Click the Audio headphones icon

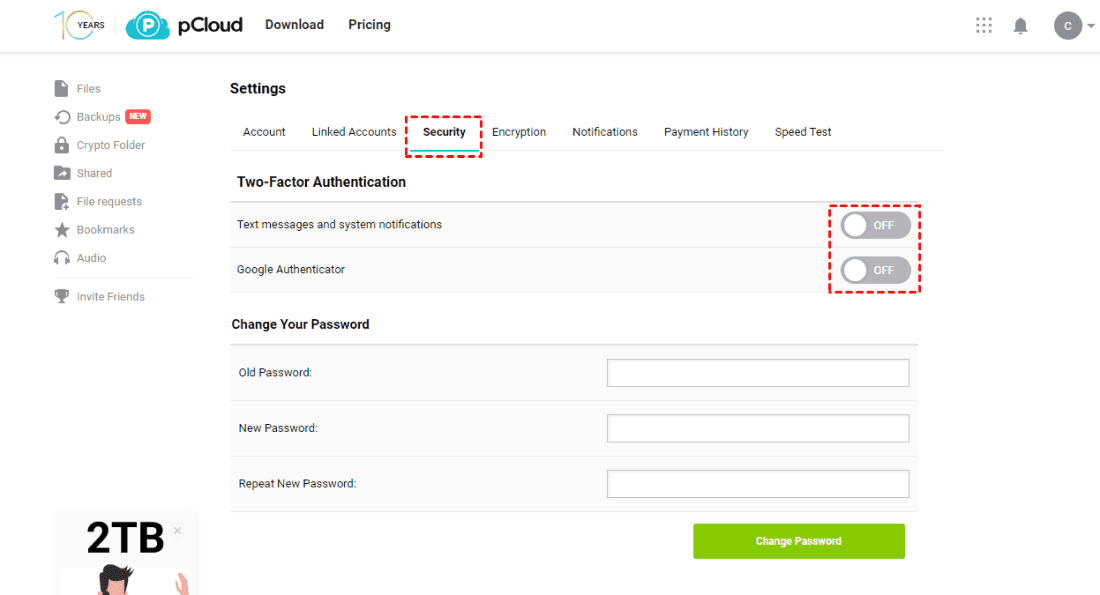(62, 258)
